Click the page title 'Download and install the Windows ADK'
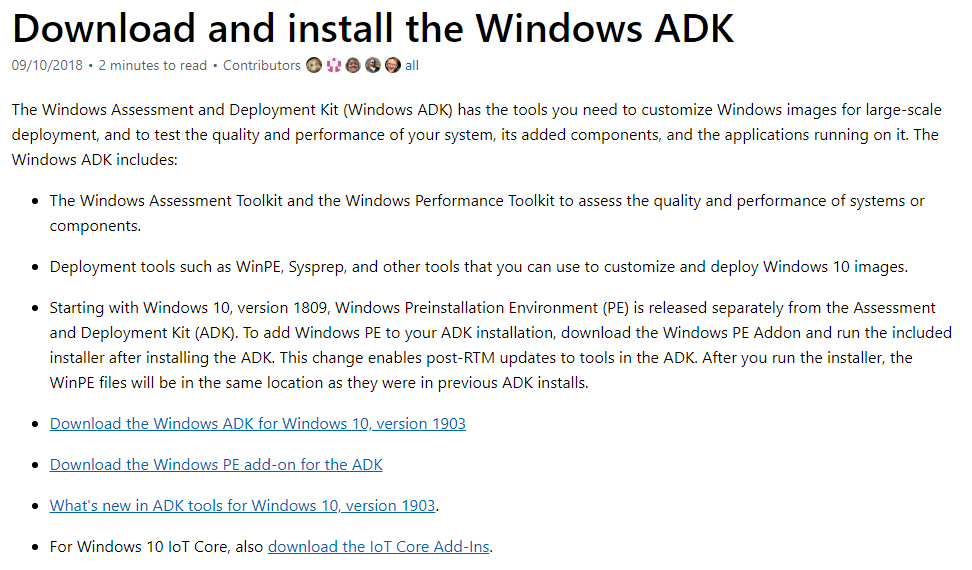The image size is (972, 570). pyautogui.click(x=373, y=28)
